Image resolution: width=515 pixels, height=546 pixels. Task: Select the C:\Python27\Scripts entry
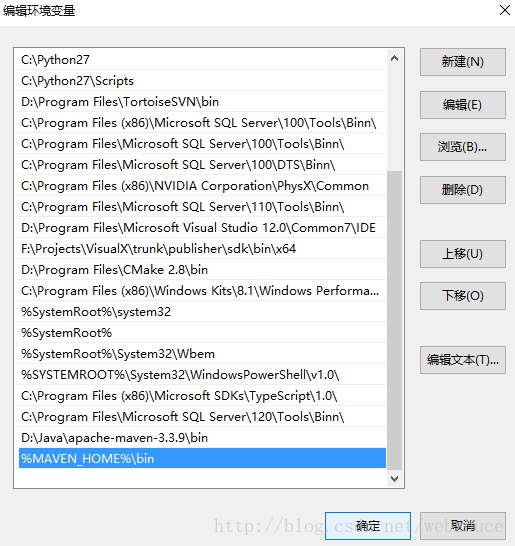pos(201,81)
